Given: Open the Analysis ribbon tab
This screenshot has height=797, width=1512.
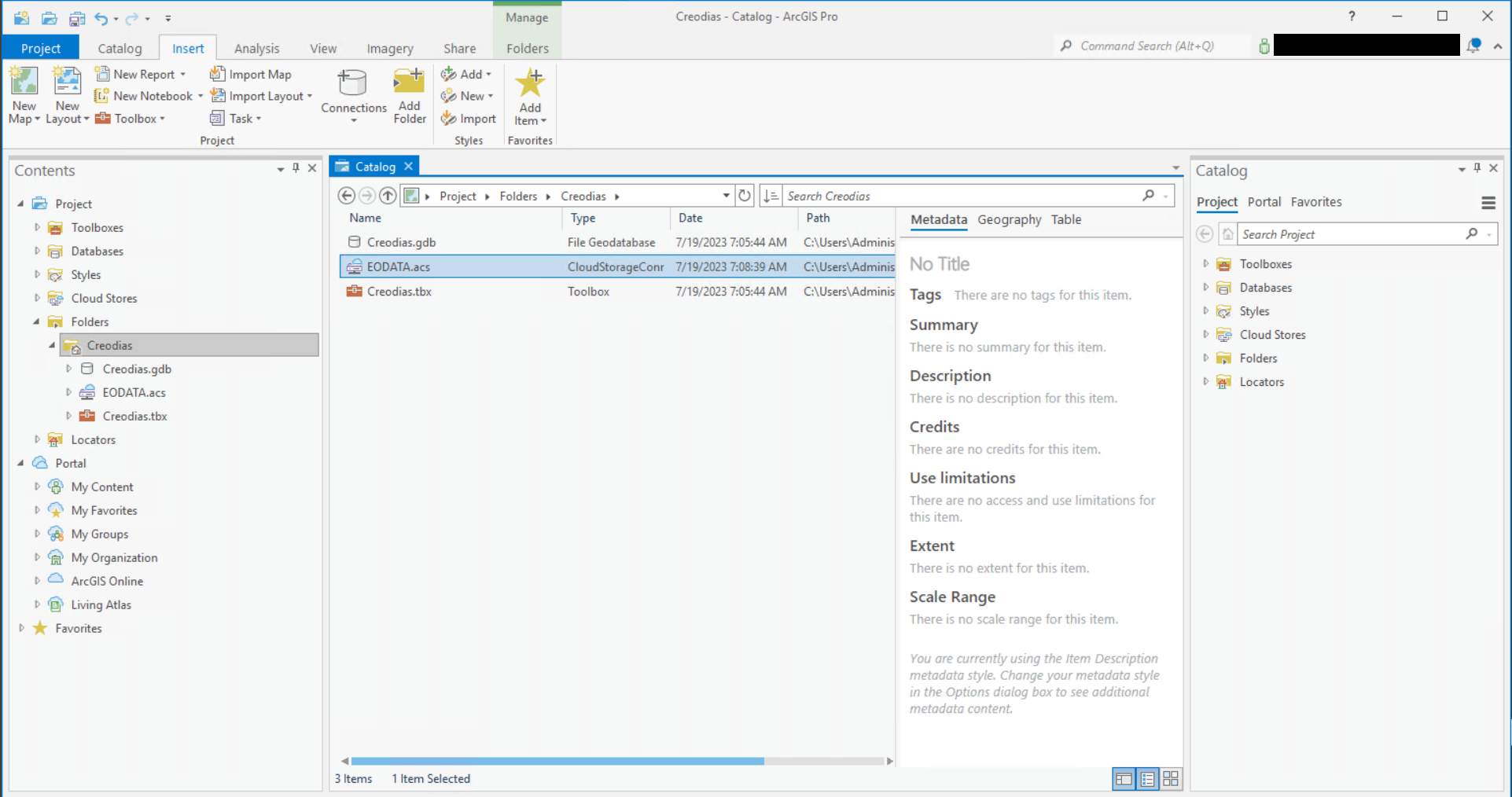Looking at the screenshot, I should 256,48.
